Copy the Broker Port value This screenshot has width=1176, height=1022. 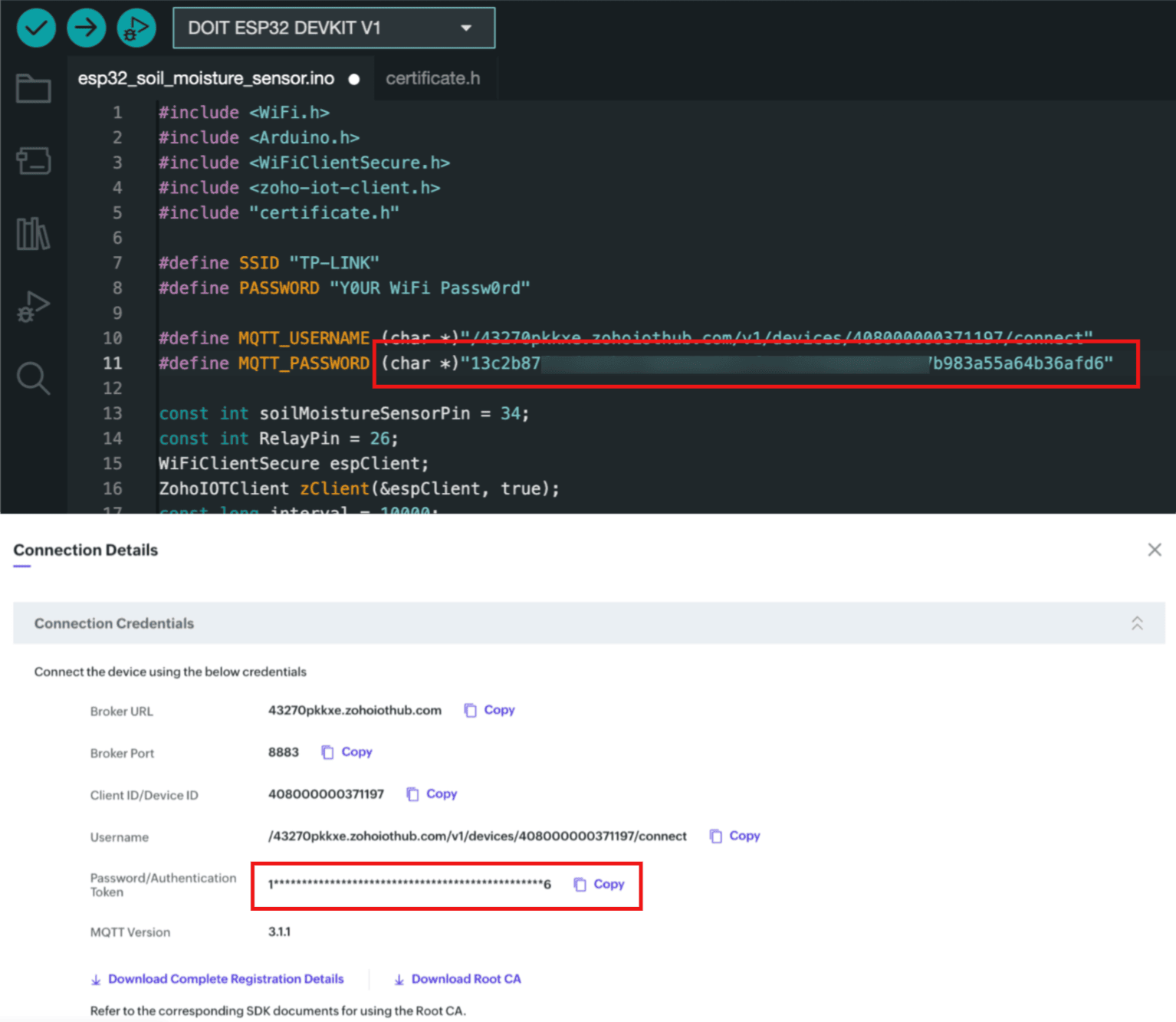pos(347,752)
